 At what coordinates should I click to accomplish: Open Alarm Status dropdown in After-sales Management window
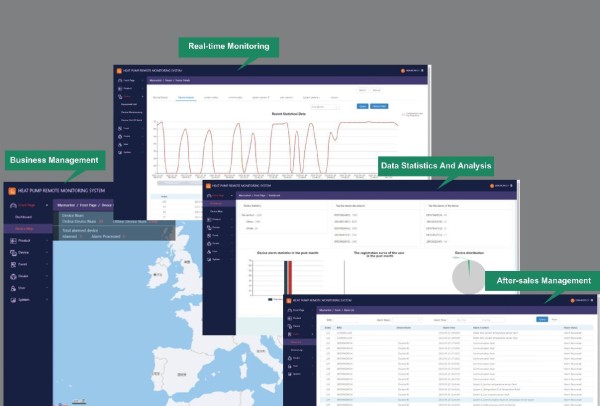[406, 320]
